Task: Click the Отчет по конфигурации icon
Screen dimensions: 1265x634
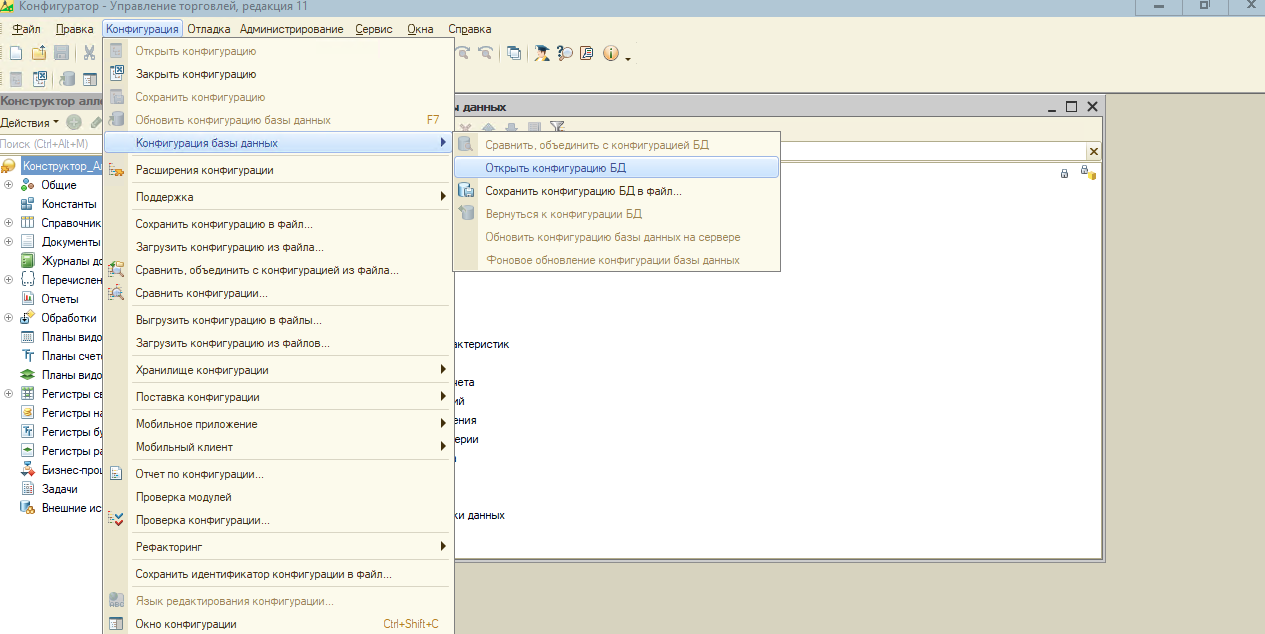Action: [116, 474]
